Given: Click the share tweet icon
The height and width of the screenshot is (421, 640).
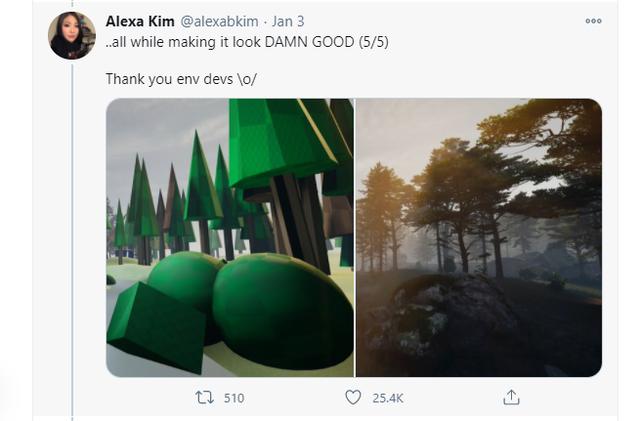Looking at the screenshot, I should click(x=511, y=397).
